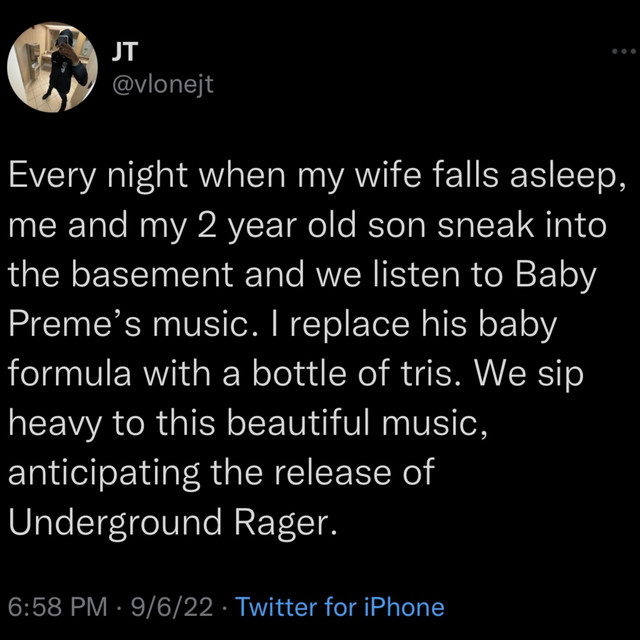This screenshot has height=640, width=640.
Task: Click the phrase "2 year old son"
Action: pyautogui.click(x=310, y=227)
